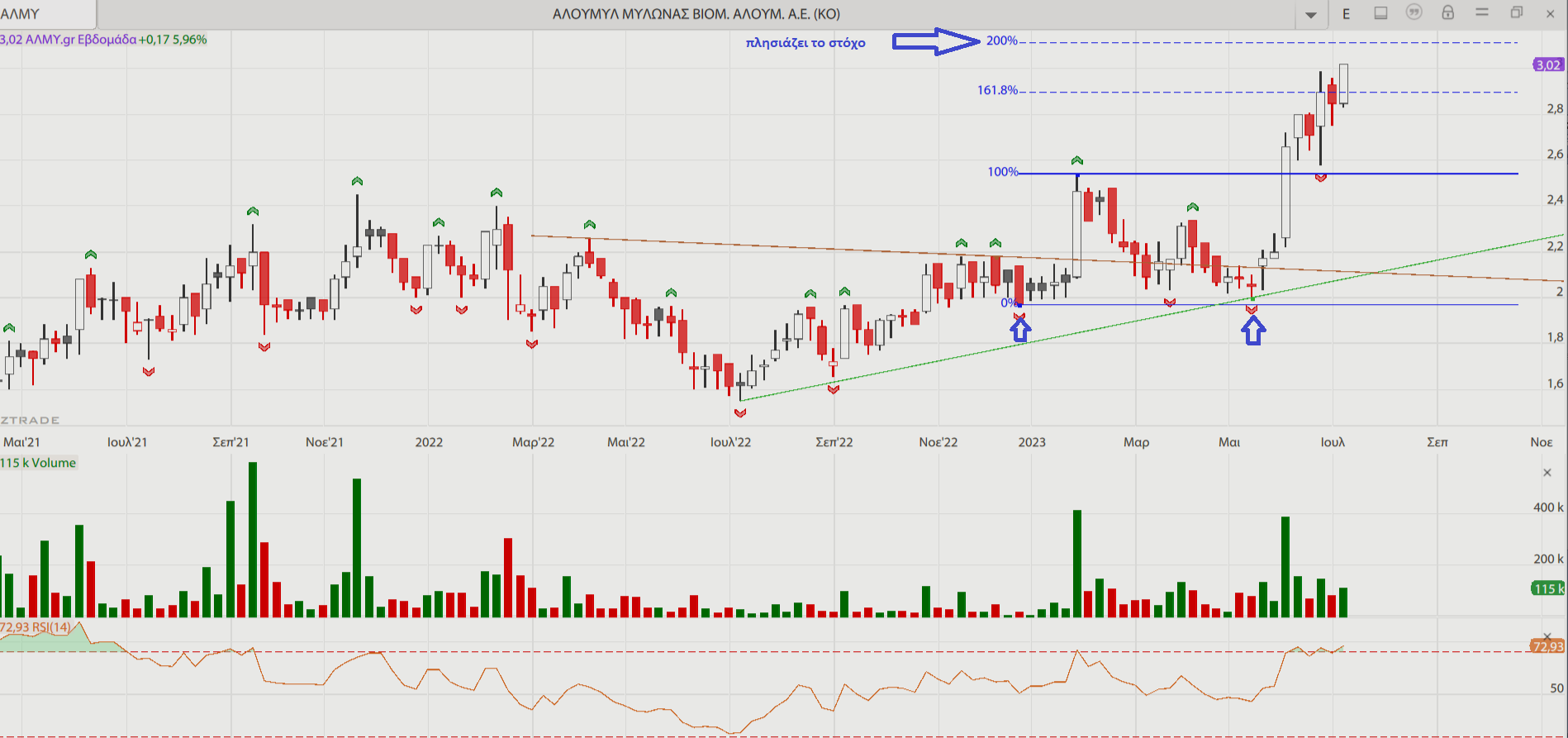The width and height of the screenshot is (1568, 738).
Task: Click the 3,02 current price tag
Action: coord(1548,64)
